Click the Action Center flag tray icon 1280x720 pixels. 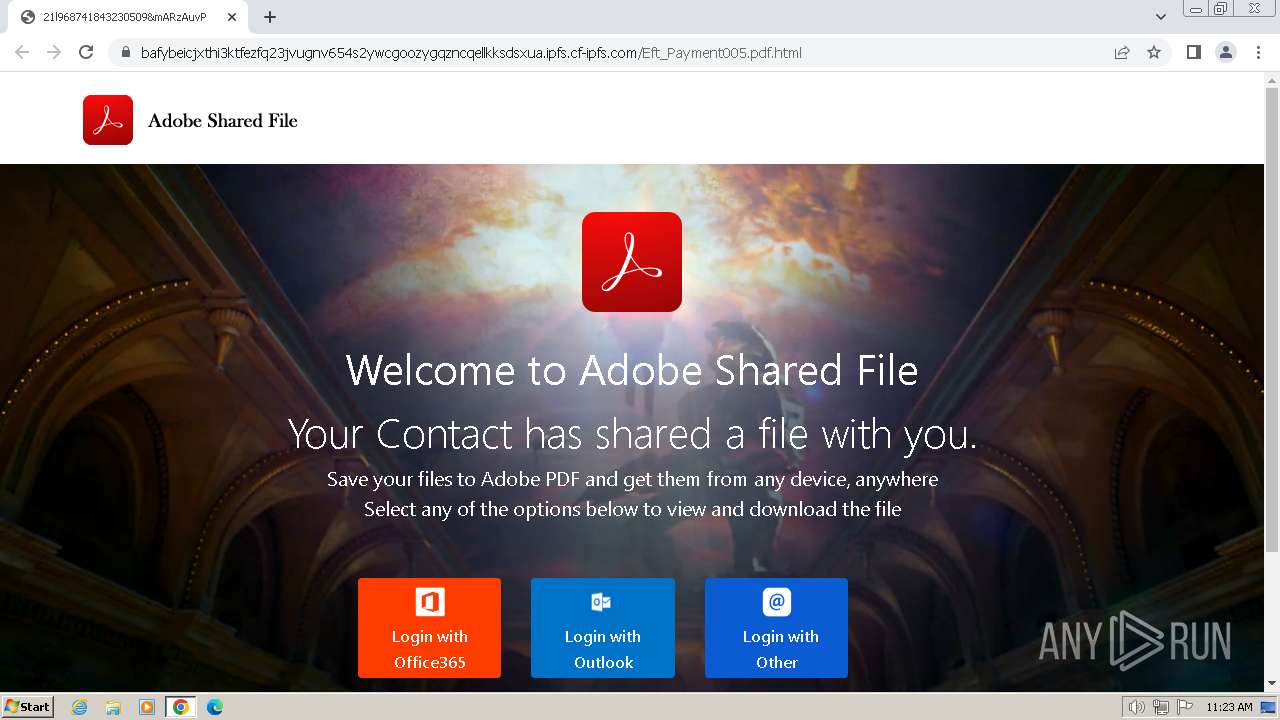(1185, 707)
